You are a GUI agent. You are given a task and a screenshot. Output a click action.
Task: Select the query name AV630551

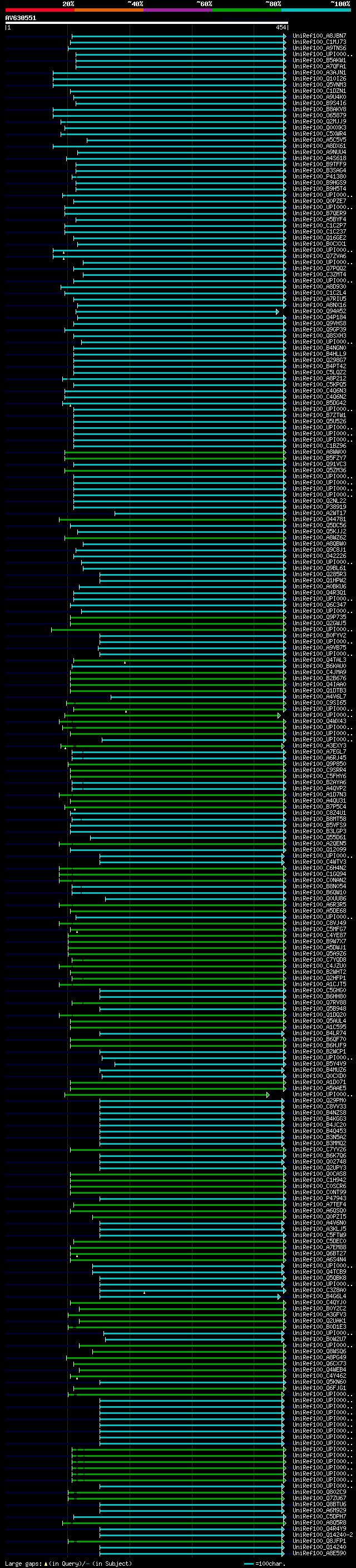[21, 18]
